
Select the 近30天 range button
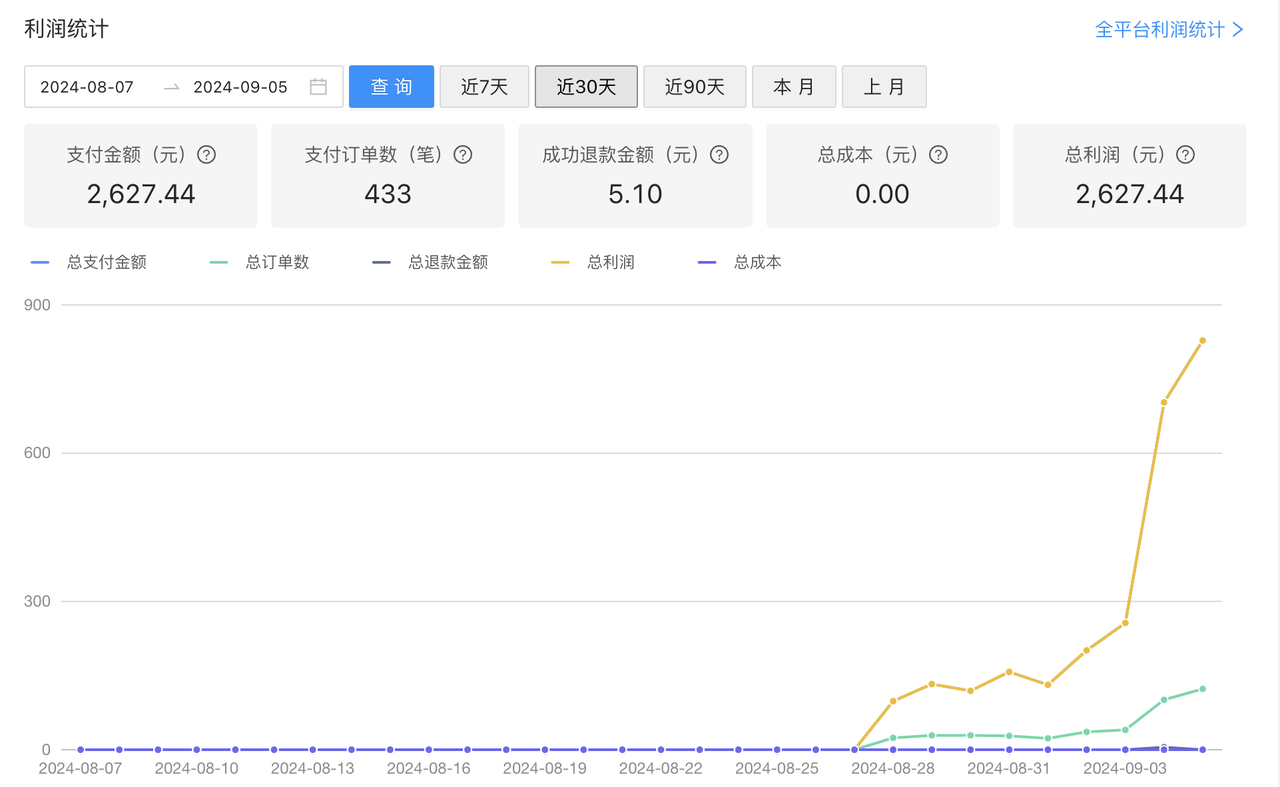click(x=586, y=86)
